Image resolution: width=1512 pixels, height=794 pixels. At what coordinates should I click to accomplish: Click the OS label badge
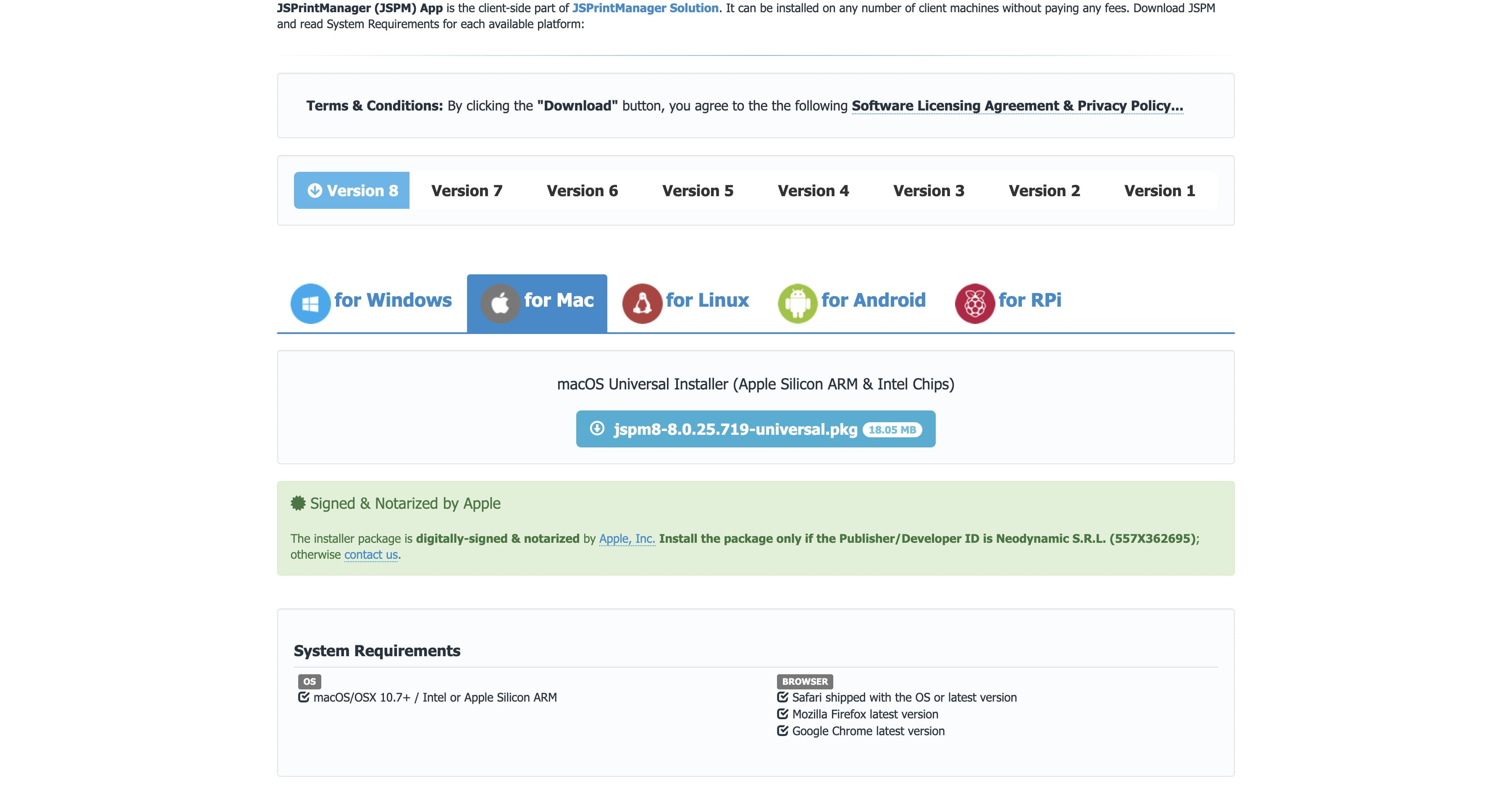[x=309, y=681]
